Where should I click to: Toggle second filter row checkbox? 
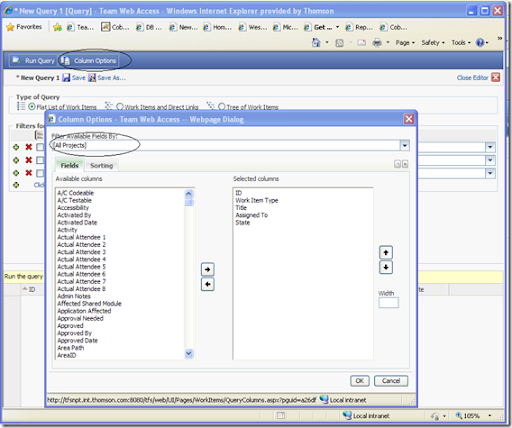tap(40, 160)
